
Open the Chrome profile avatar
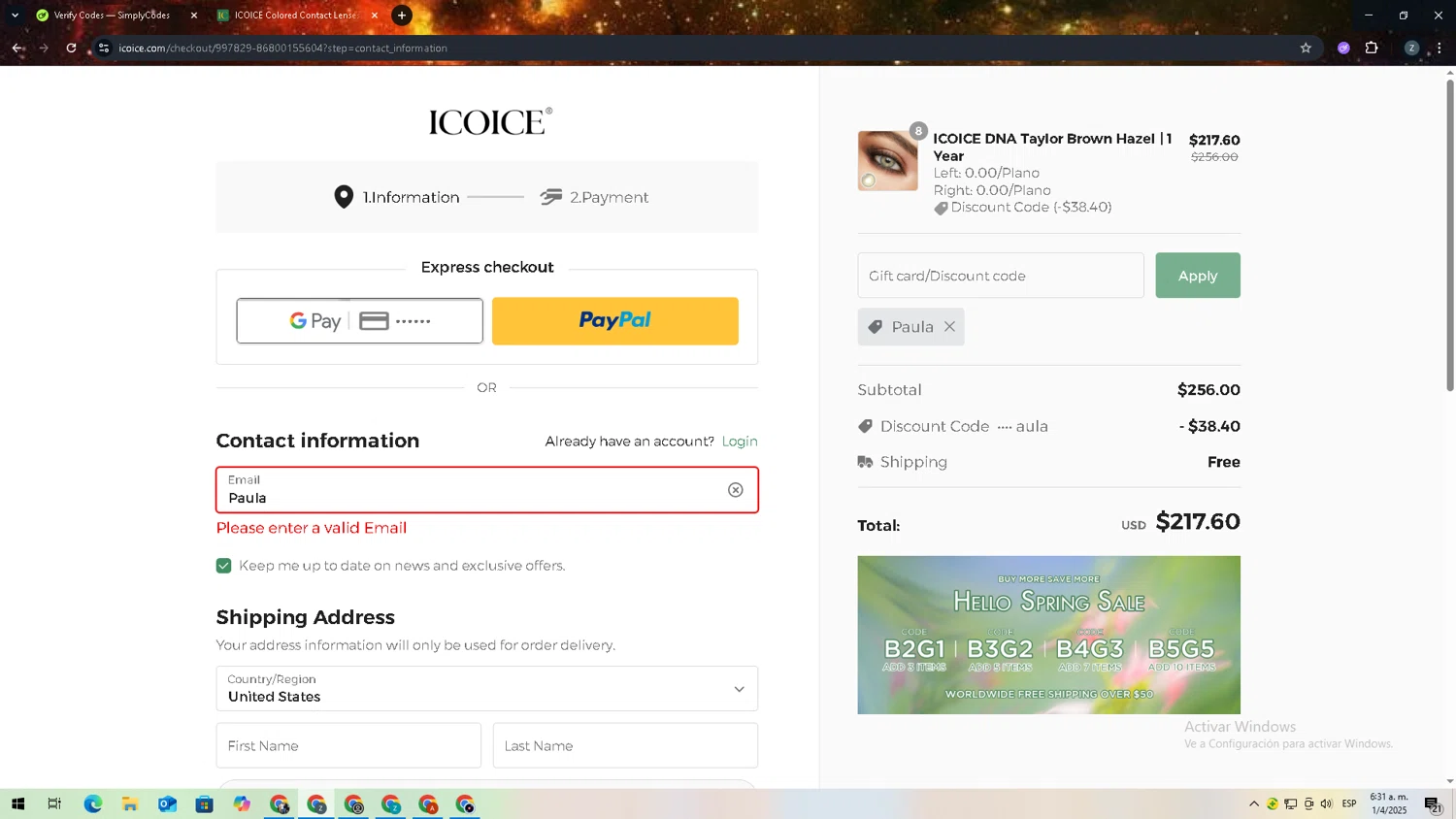pos(1411,48)
